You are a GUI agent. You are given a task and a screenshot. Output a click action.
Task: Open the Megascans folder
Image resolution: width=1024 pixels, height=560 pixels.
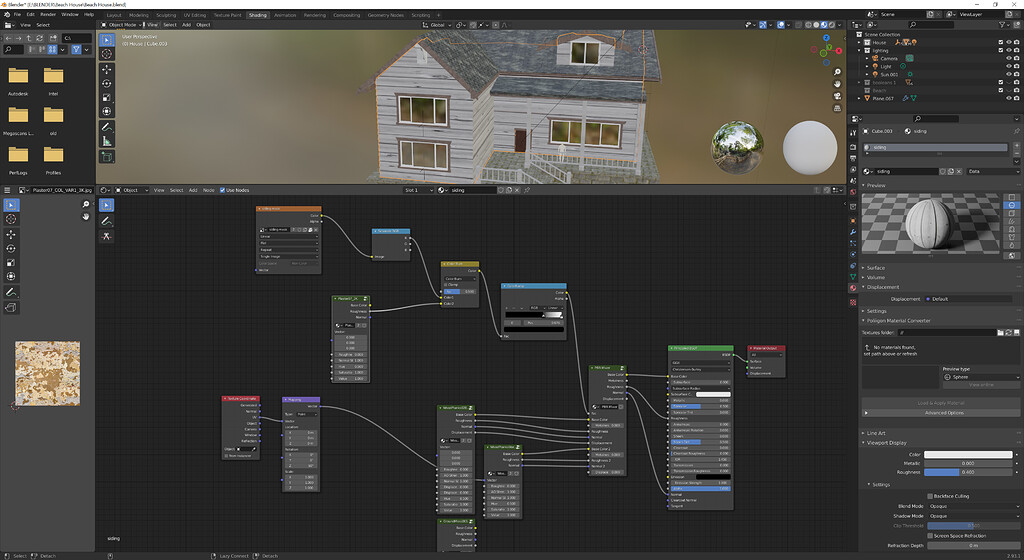pos(18,120)
